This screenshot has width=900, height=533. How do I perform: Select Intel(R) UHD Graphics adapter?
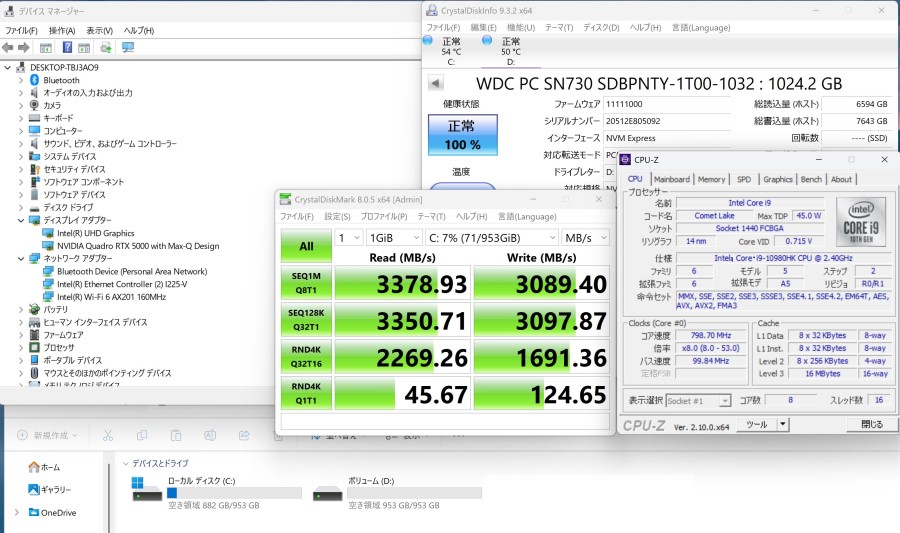pyautogui.click(x=95, y=233)
